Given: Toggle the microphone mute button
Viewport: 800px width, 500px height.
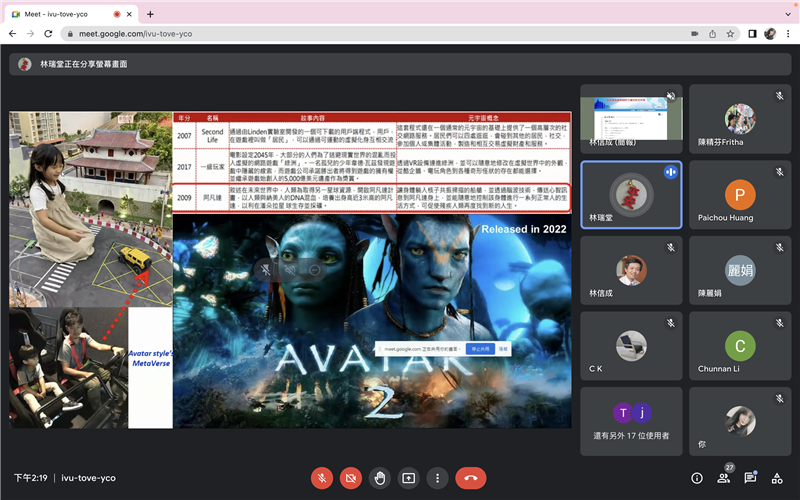Looking at the screenshot, I should [x=322, y=478].
